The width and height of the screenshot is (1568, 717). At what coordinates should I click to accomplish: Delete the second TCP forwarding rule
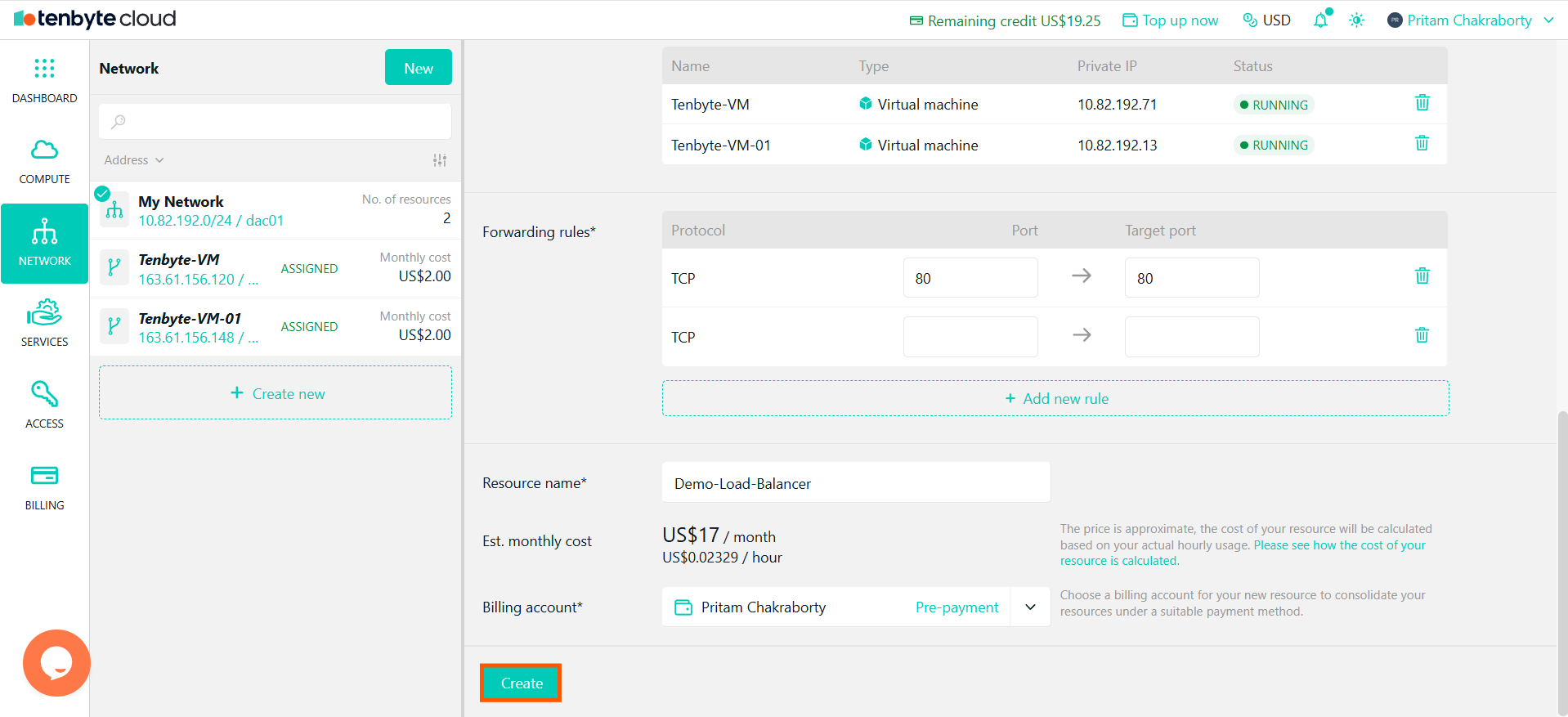click(x=1422, y=335)
